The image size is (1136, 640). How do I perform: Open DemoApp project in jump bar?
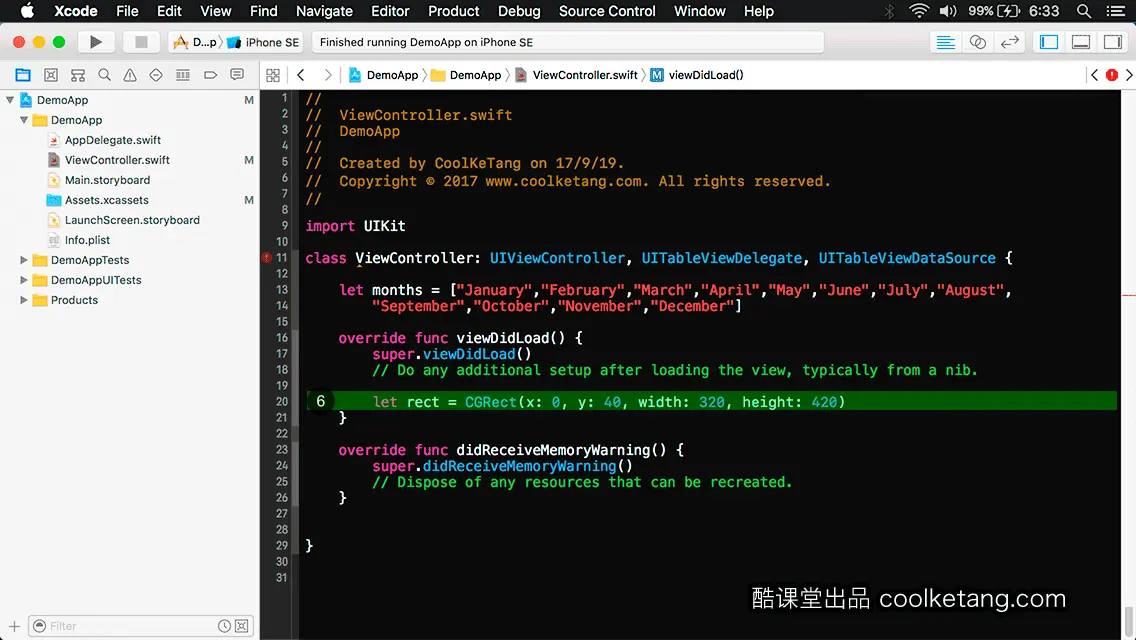click(x=384, y=75)
